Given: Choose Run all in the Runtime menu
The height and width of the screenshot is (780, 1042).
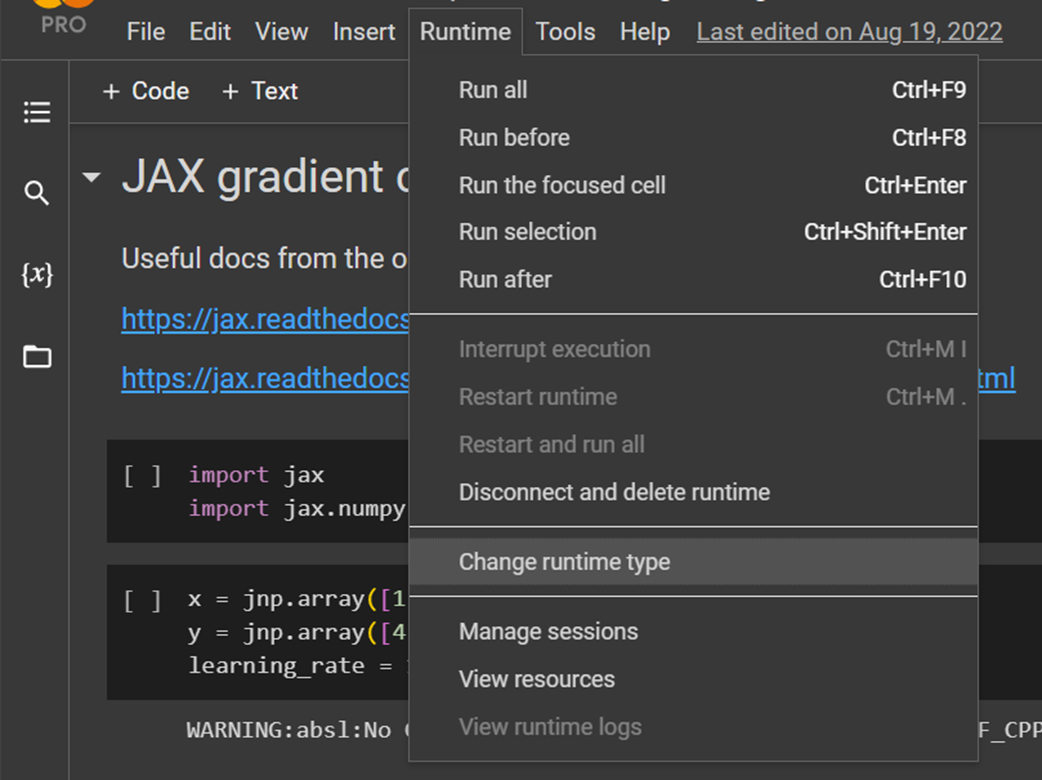Looking at the screenshot, I should pyautogui.click(x=493, y=90).
